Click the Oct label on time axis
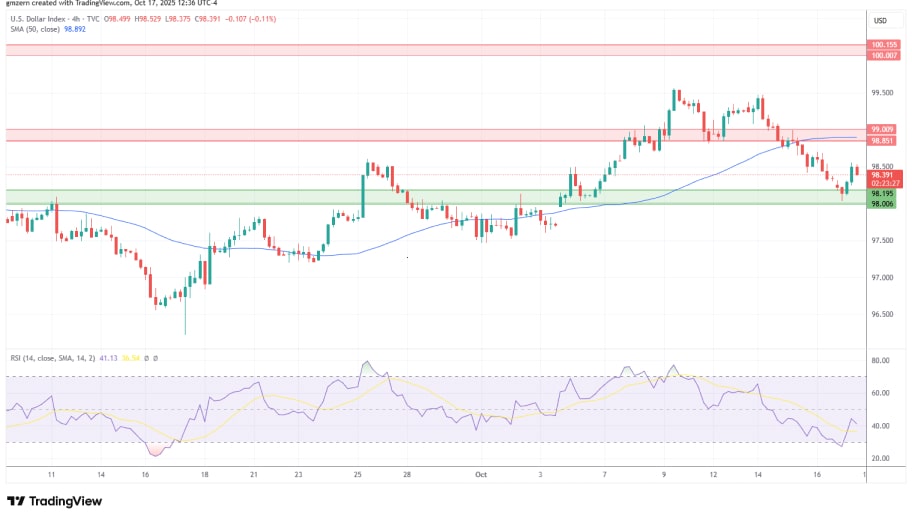The width and height of the screenshot is (912, 513). coord(479,475)
